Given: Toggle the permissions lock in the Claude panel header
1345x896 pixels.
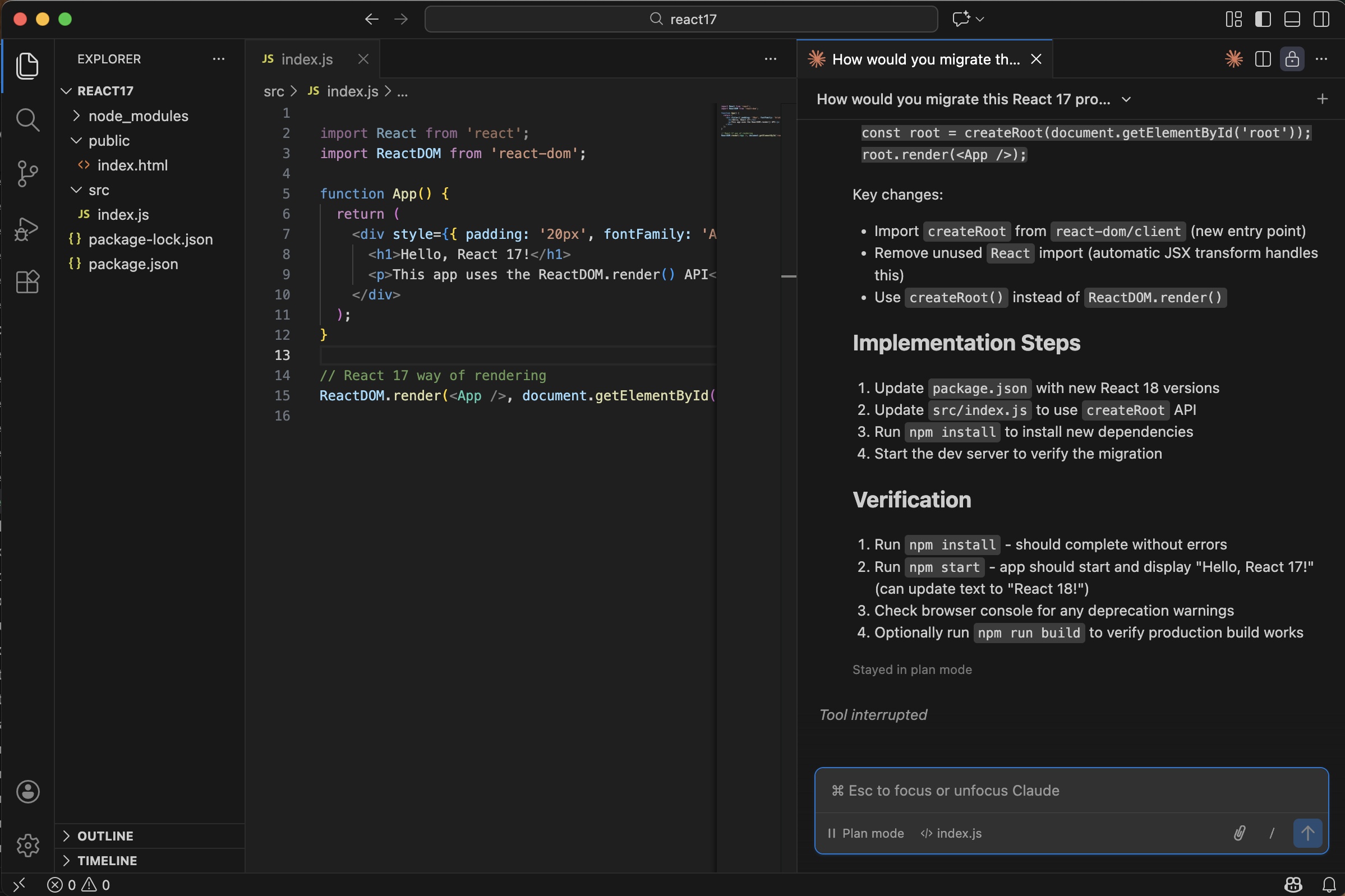Looking at the screenshot, I should point(1292,59).
